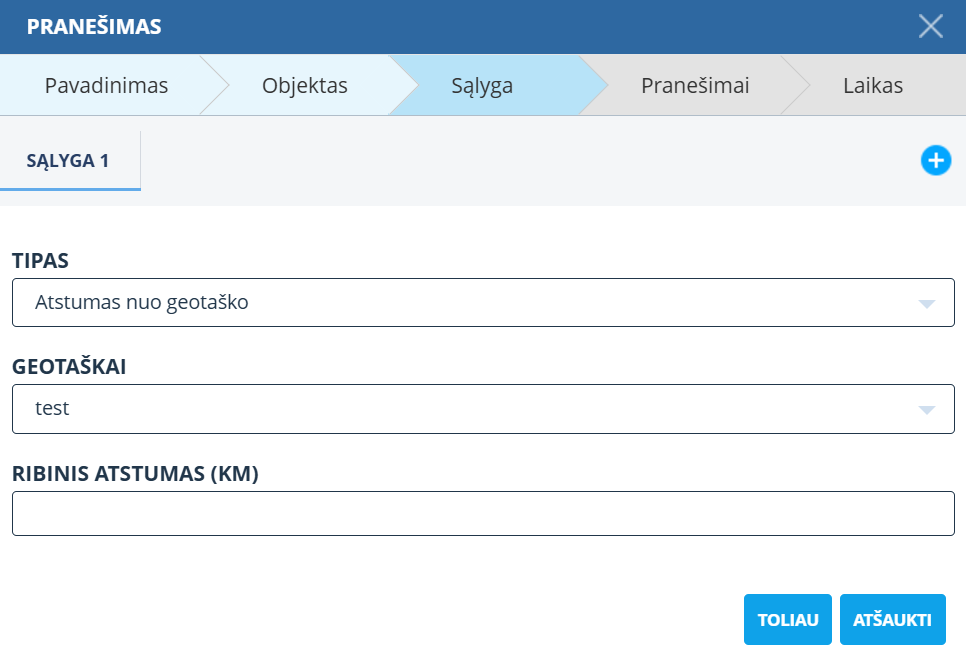Viewport: 966px width, 670px height.
Task: Cancel with the Atšaukti button
Action: pos(892,620)
